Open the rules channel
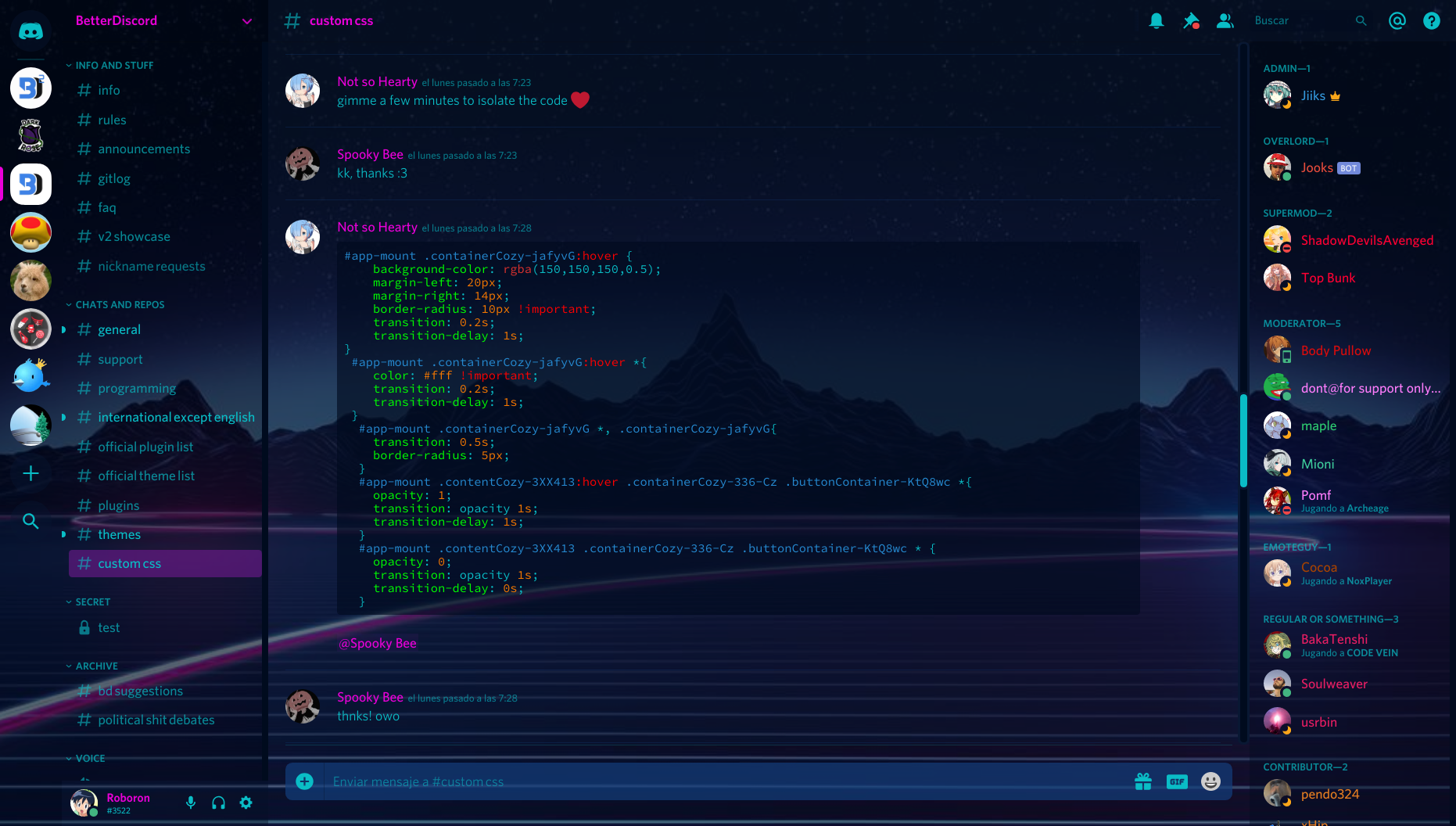The width and height of the screenshot is (1456, 826). [165, 120]
